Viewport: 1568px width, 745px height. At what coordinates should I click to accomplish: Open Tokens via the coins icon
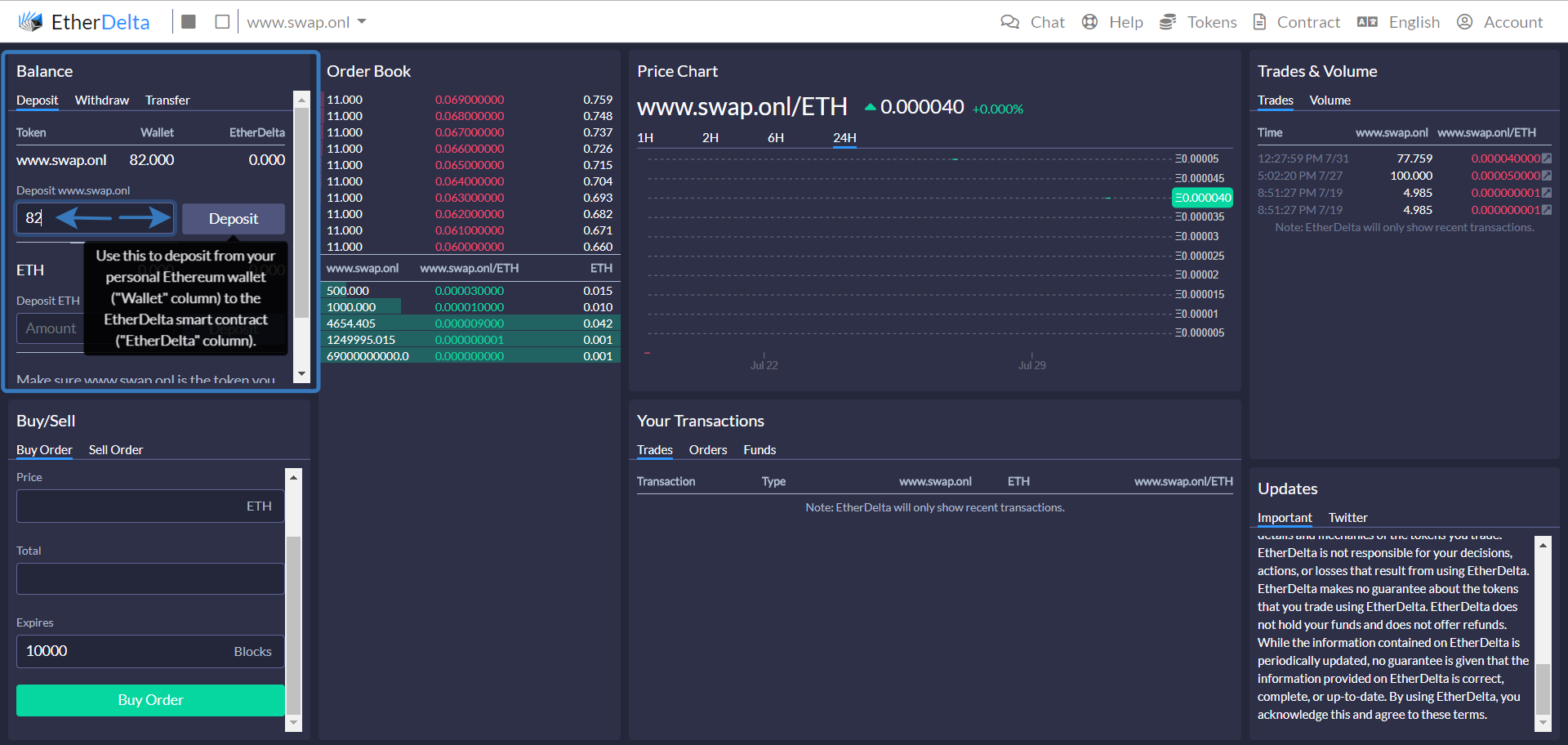pos(1168,22)
